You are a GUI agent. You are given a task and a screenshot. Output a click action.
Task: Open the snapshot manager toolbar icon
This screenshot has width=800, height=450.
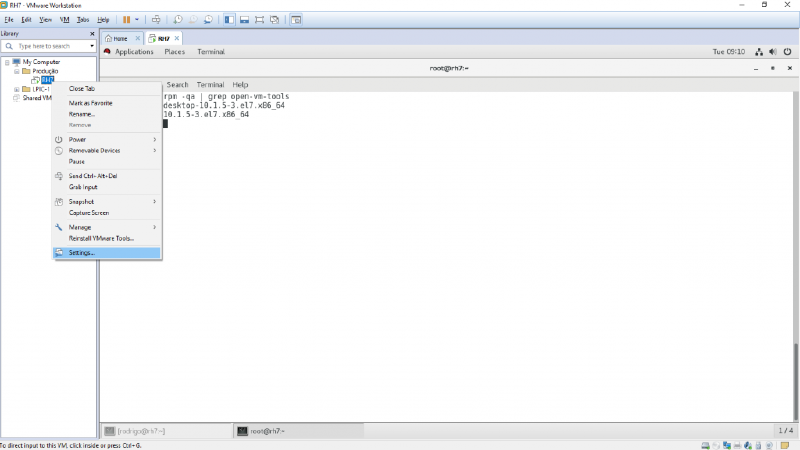(x=208, y=19)
